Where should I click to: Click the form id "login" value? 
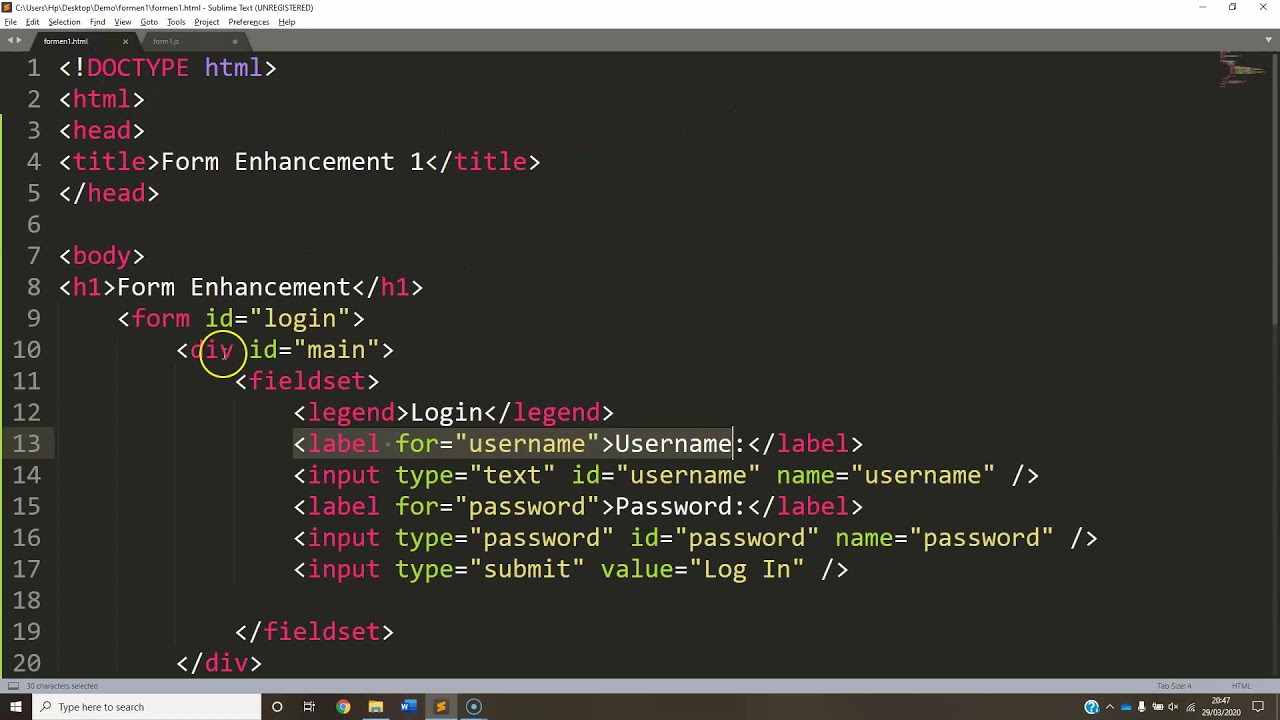tap(300, 319)
